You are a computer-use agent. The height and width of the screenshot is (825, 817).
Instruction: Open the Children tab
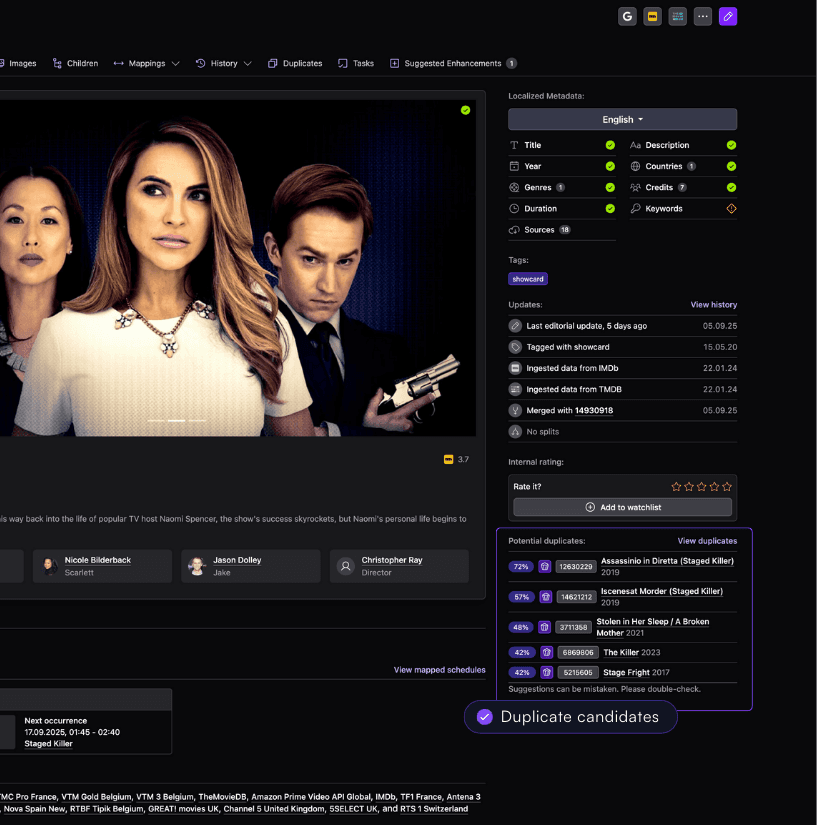75,63
